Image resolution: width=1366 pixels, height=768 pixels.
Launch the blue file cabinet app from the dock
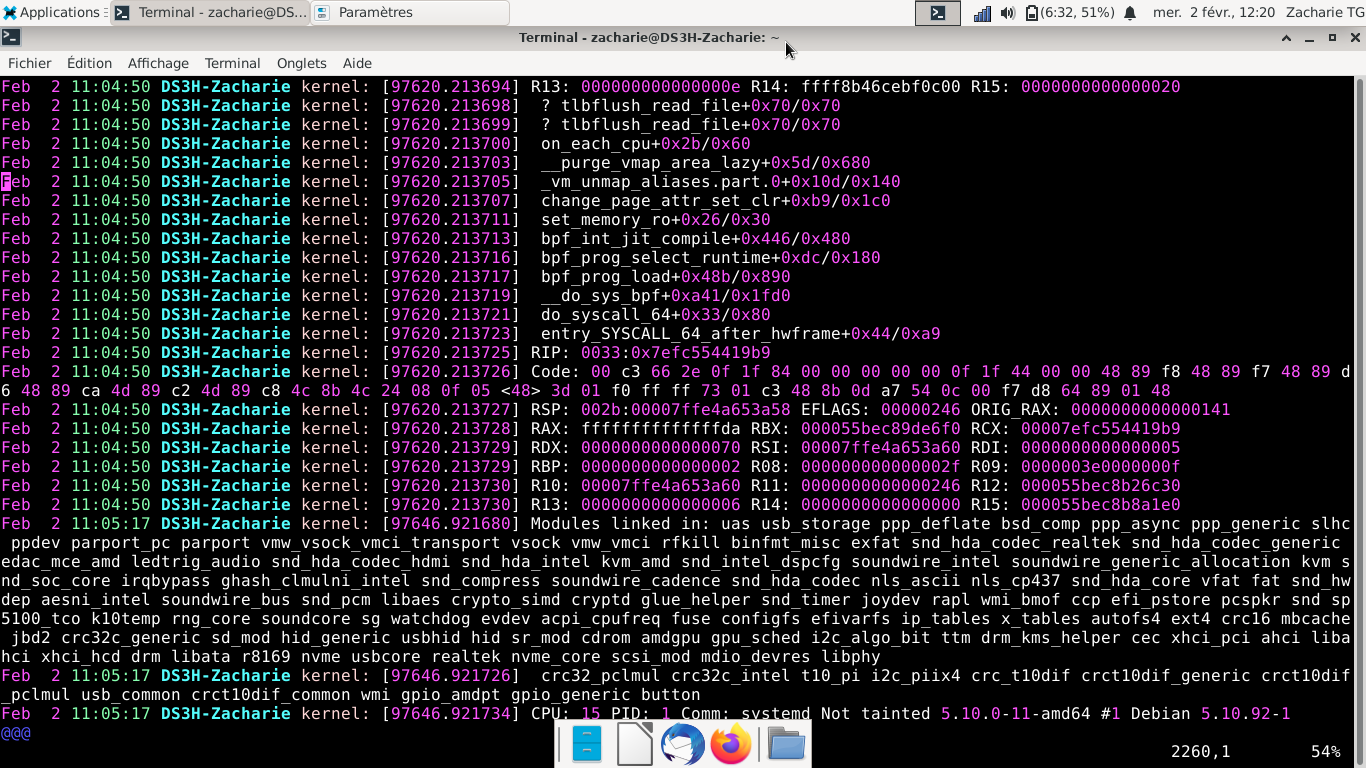587,745
